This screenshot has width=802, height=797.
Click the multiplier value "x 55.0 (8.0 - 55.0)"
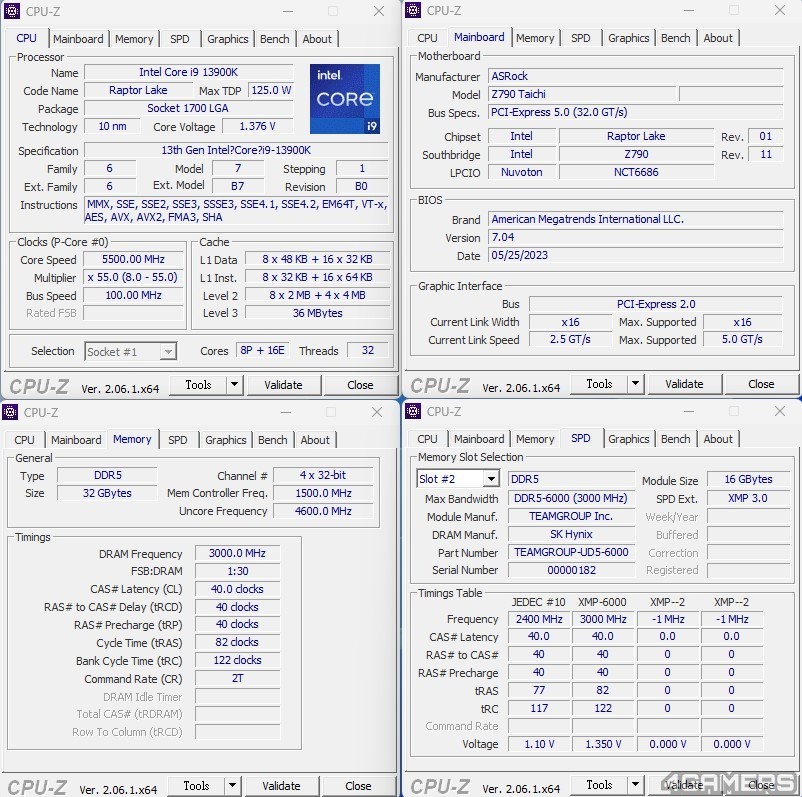132,277
